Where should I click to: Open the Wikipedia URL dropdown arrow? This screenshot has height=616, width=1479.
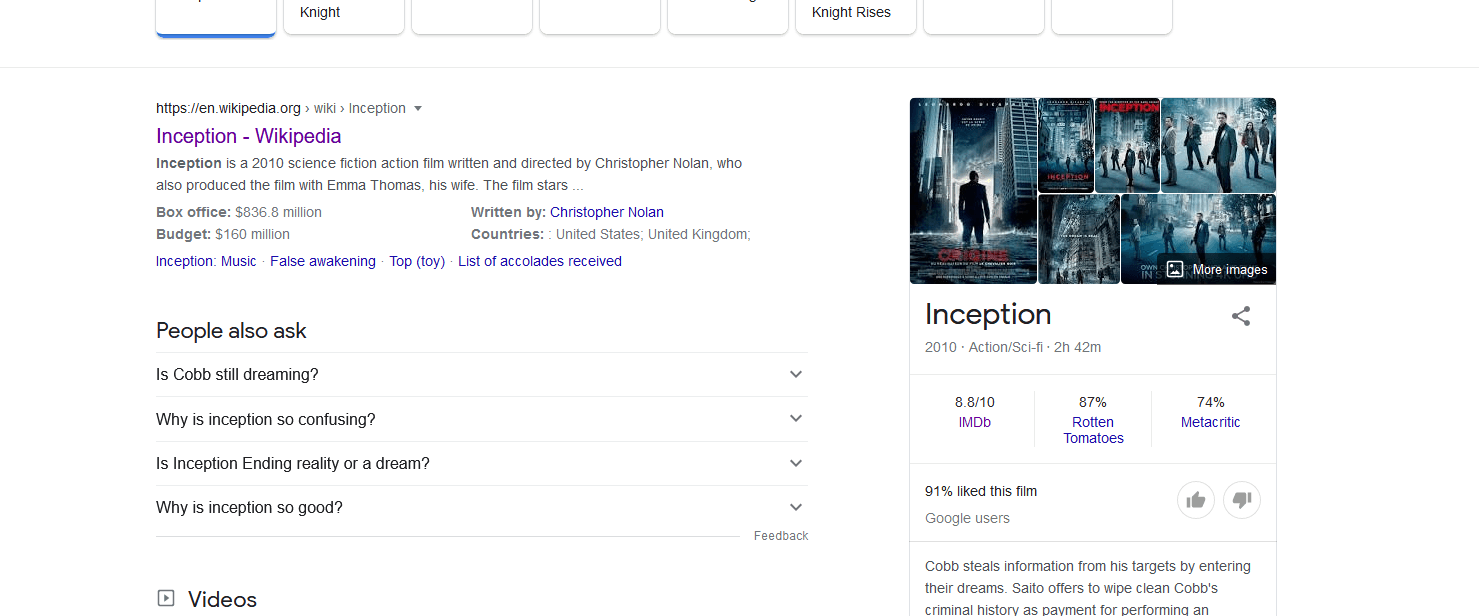pos(418,108)
